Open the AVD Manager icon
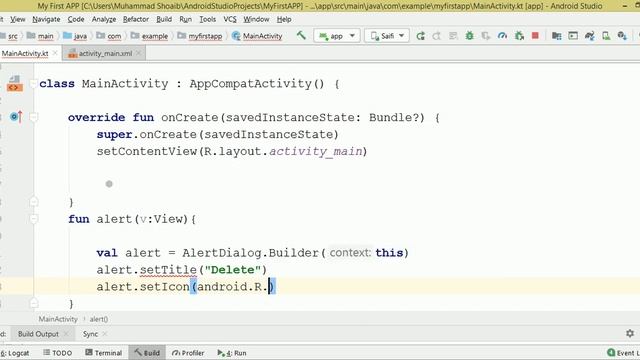 coord(606,36)
